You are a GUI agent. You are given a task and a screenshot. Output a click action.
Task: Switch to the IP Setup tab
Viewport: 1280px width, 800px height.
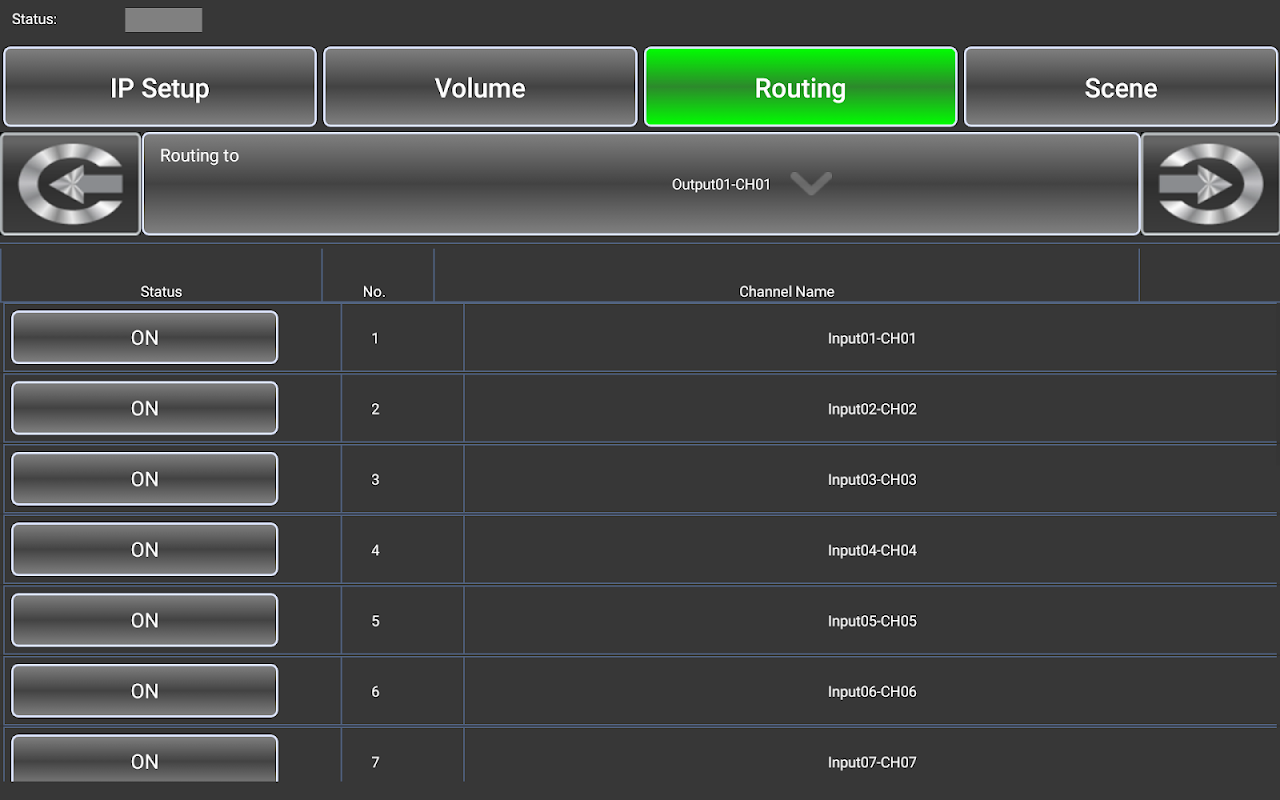(160, 87)
